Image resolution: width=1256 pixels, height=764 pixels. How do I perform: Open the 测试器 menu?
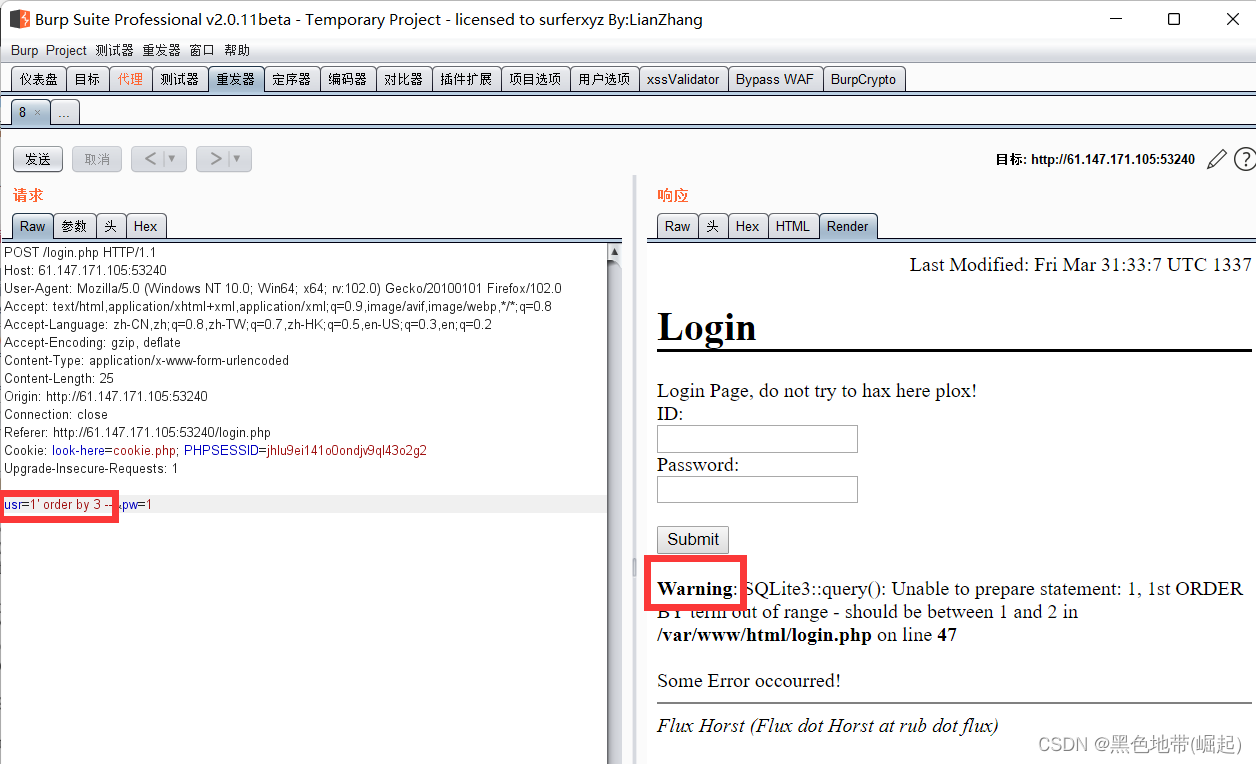point(114,50)
